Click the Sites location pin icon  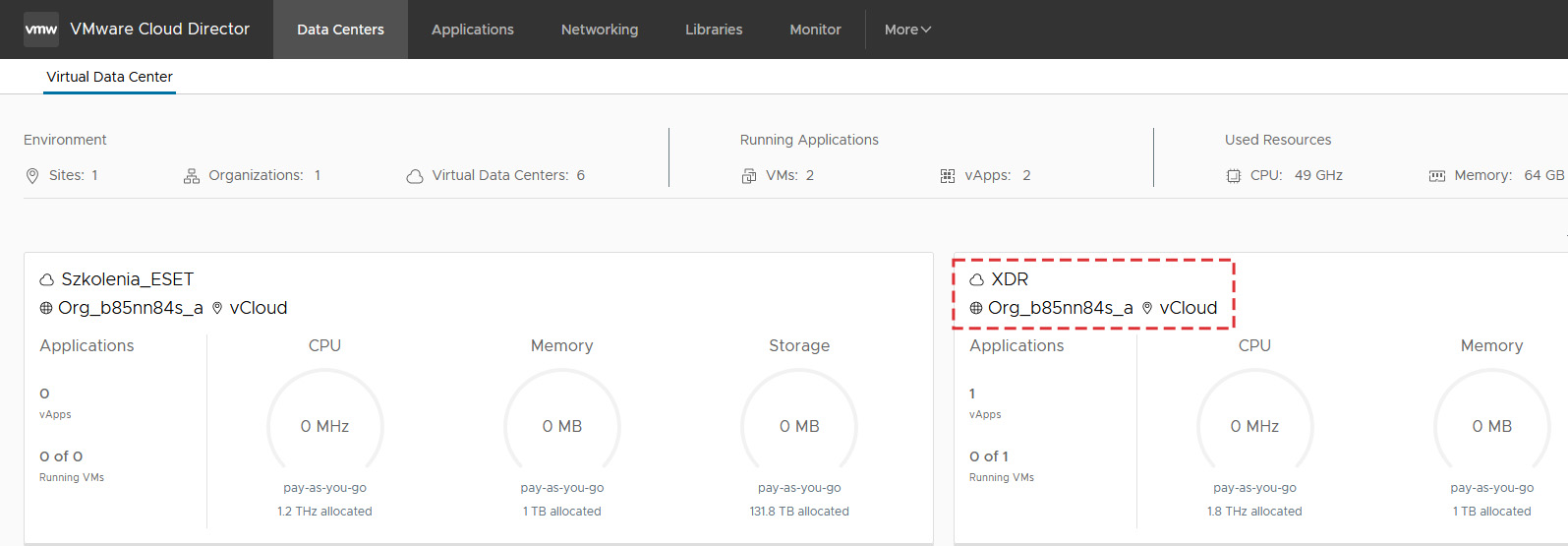32,176
